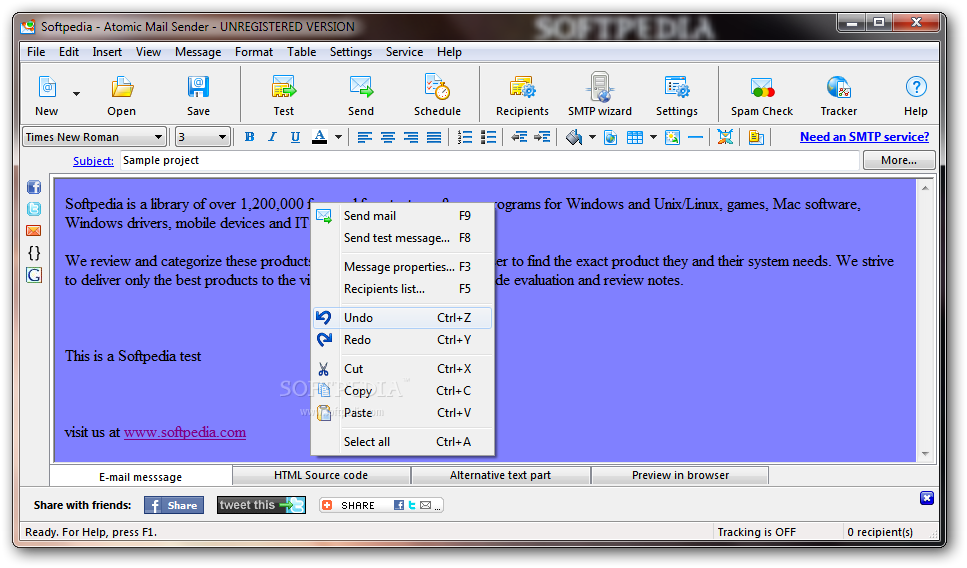
Task: Click the Help toolbar icon
Action: (x=916, y=94)
